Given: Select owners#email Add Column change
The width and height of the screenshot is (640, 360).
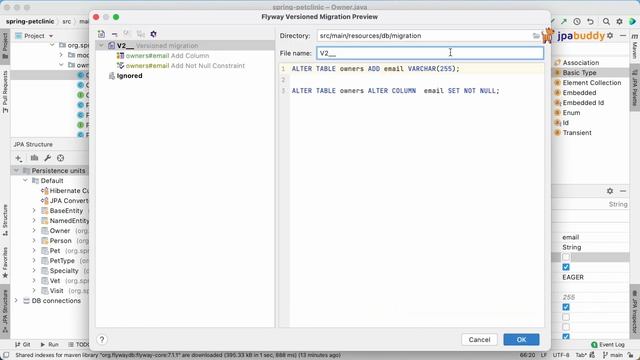Looking at the screenshot, I should (x=162, y=56).
